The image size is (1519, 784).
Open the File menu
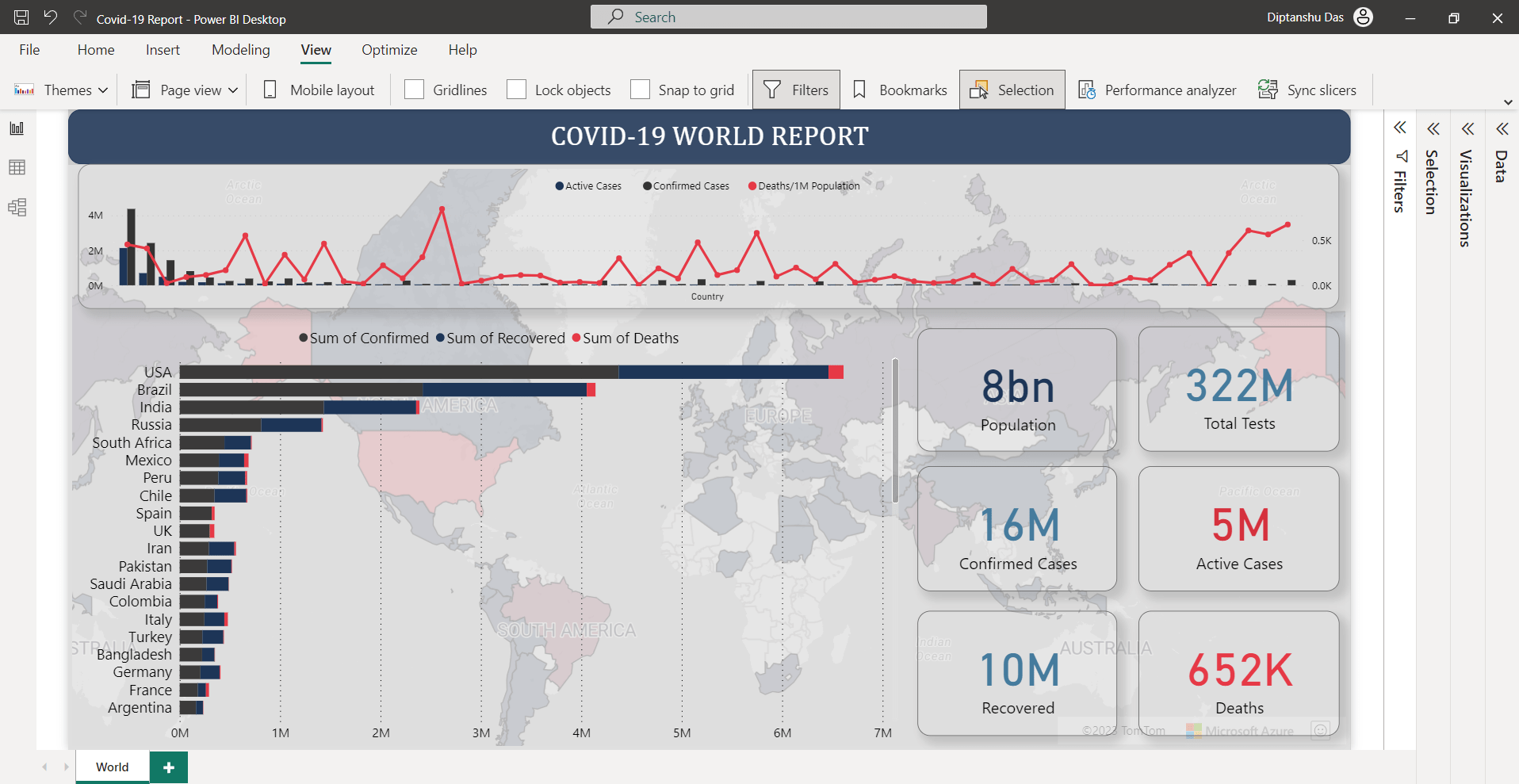pos(29,50)
